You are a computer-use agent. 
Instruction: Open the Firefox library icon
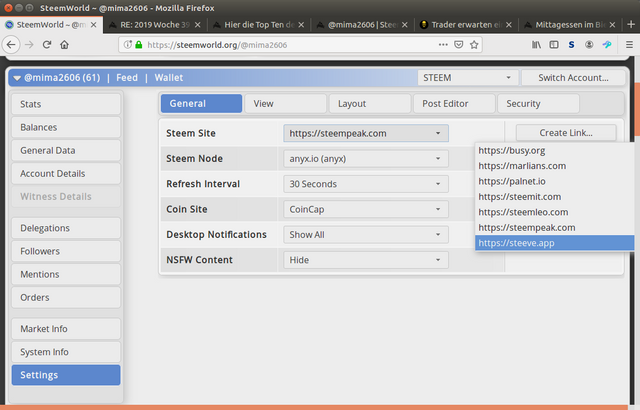click(x=536, y=45)
